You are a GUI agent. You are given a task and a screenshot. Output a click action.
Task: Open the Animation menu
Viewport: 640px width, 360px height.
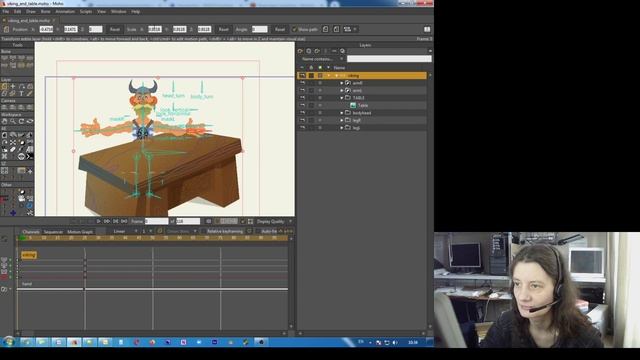coord(65,12)
